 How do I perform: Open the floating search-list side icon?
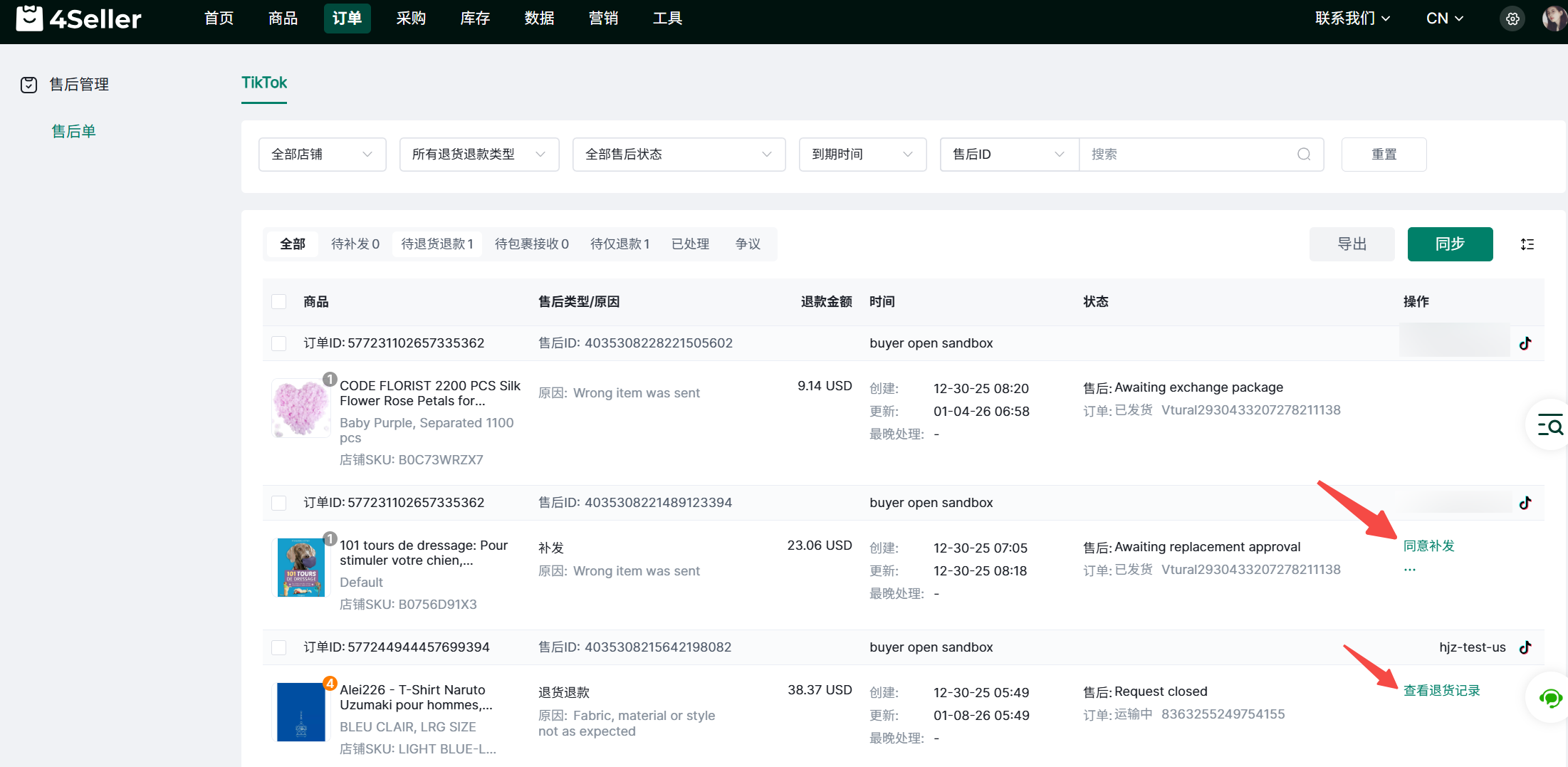point(1549,426)
